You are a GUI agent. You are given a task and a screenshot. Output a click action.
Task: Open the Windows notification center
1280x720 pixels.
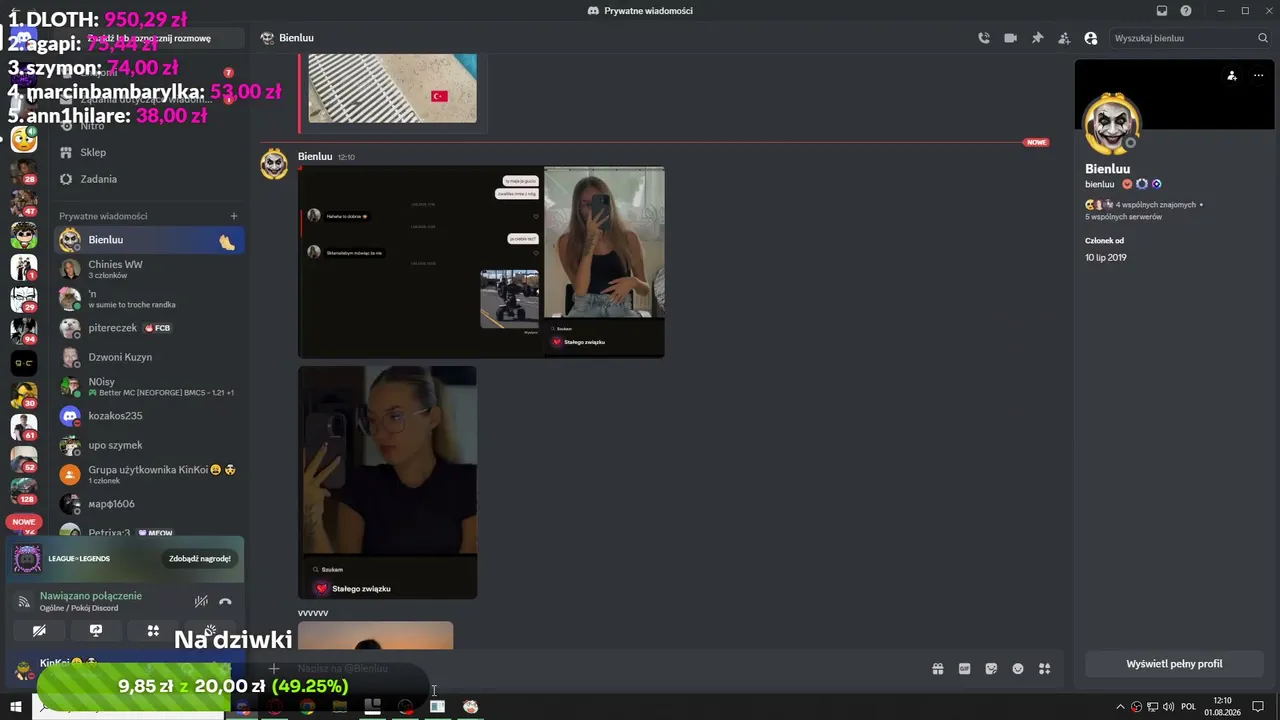[1259, 707]
